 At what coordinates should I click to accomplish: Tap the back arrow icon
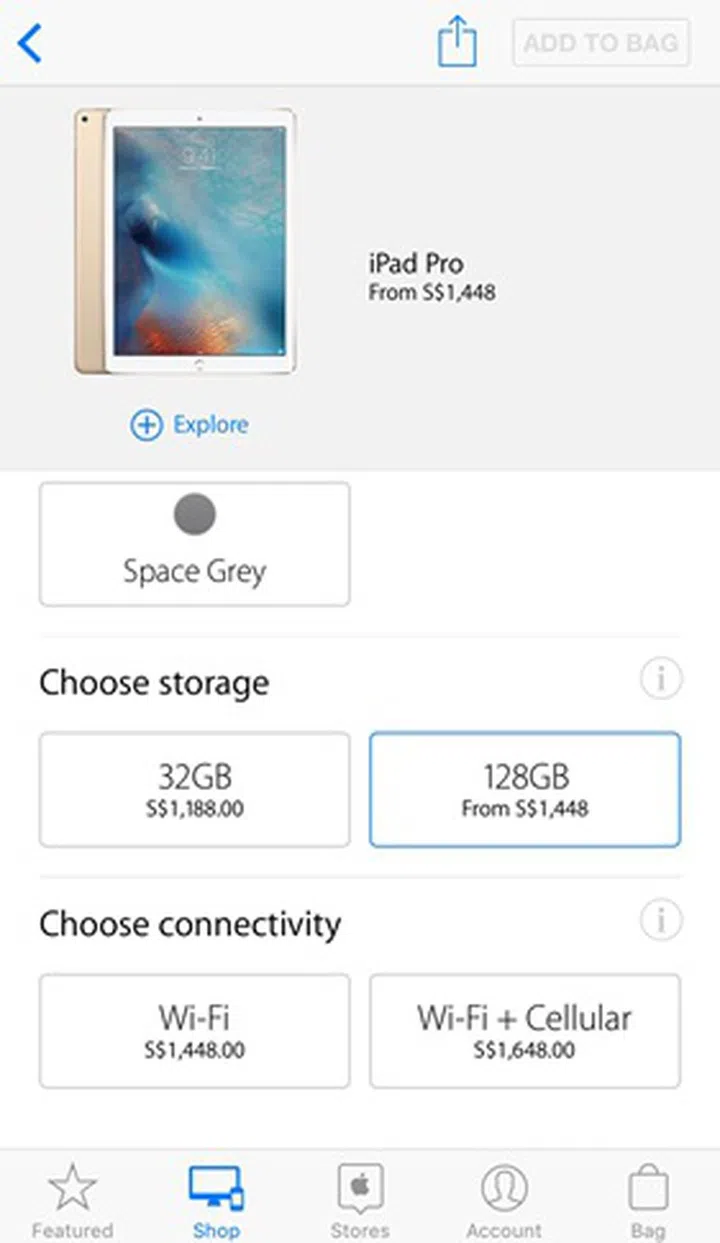point(31,44)
